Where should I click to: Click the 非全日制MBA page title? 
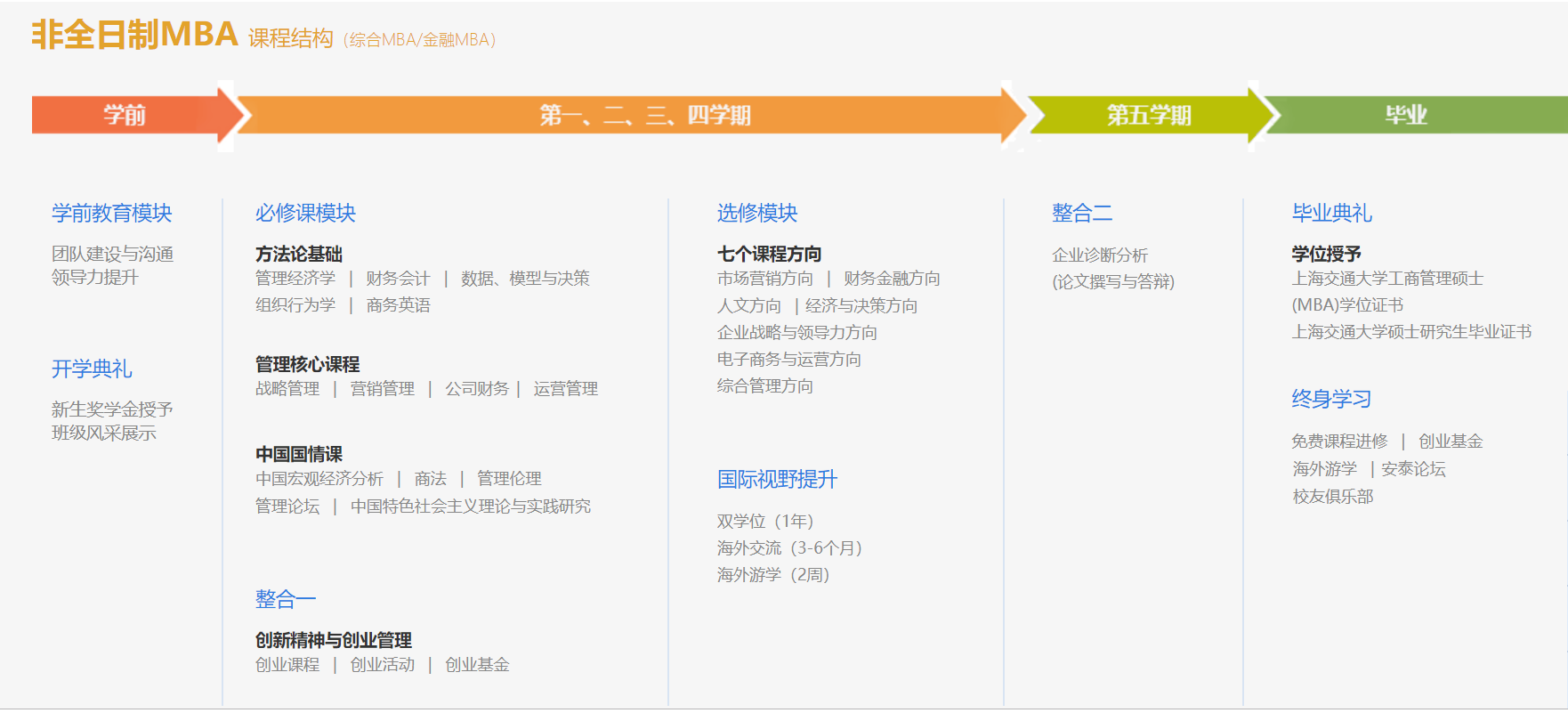click(135, 35)
